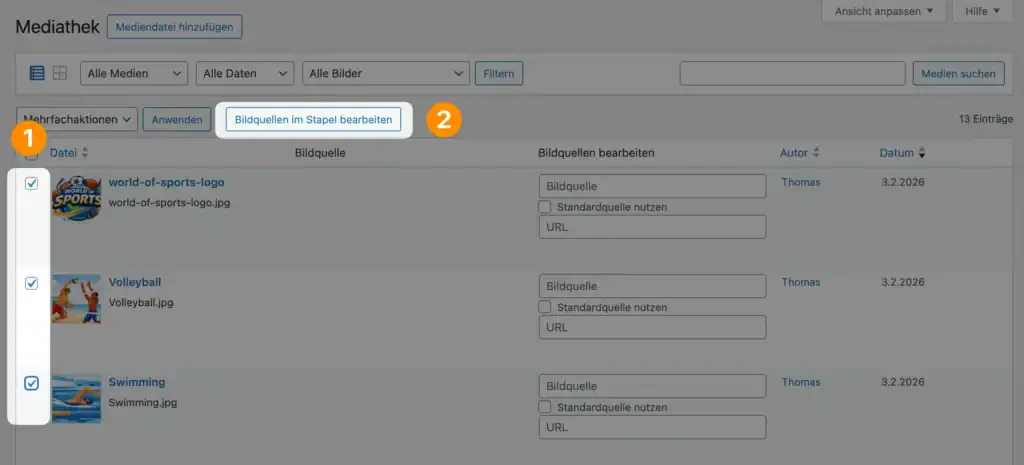The image size is (1024, 465).
Task: Click the 13 Einträge count text
Action: [x=986, y=119]
